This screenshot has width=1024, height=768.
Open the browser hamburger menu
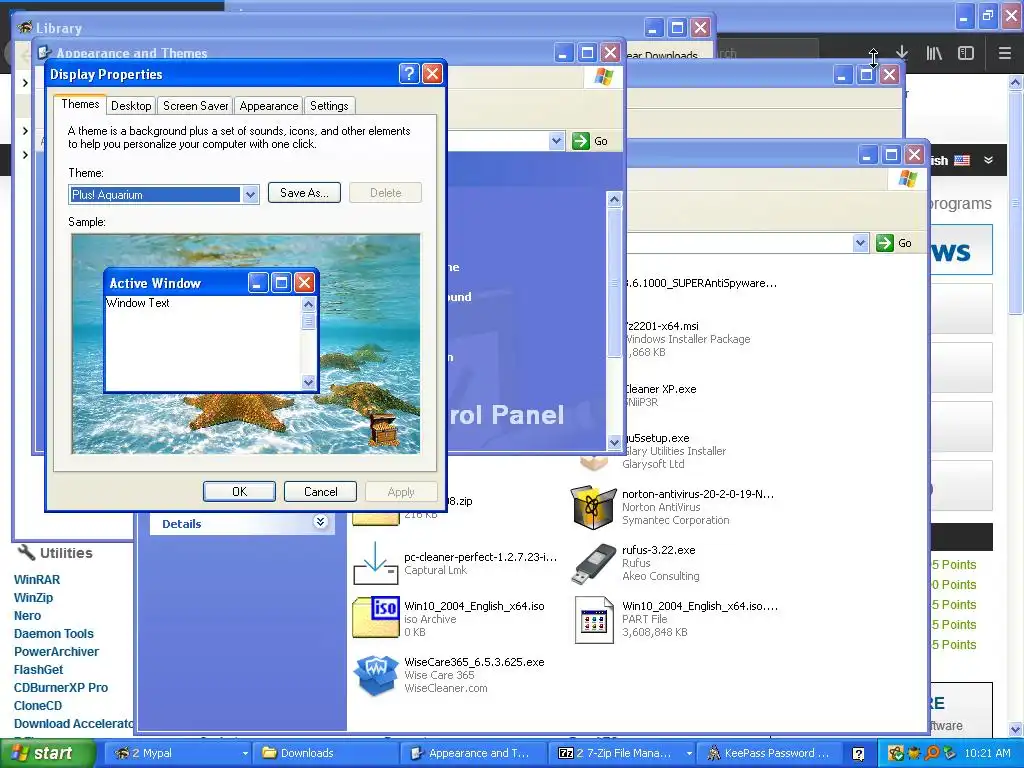(1005, 53)
